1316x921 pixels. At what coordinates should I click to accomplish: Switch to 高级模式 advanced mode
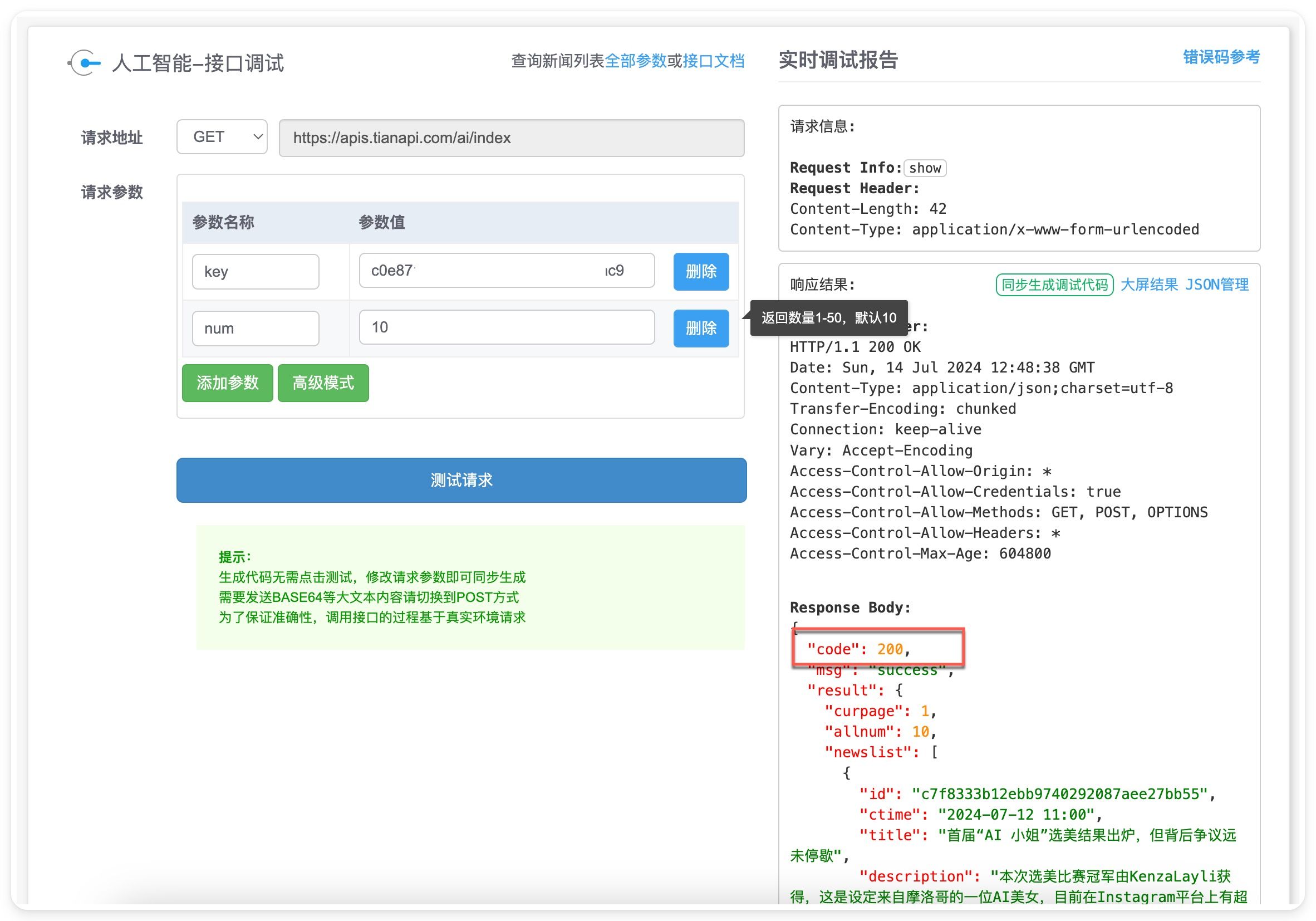323,383
